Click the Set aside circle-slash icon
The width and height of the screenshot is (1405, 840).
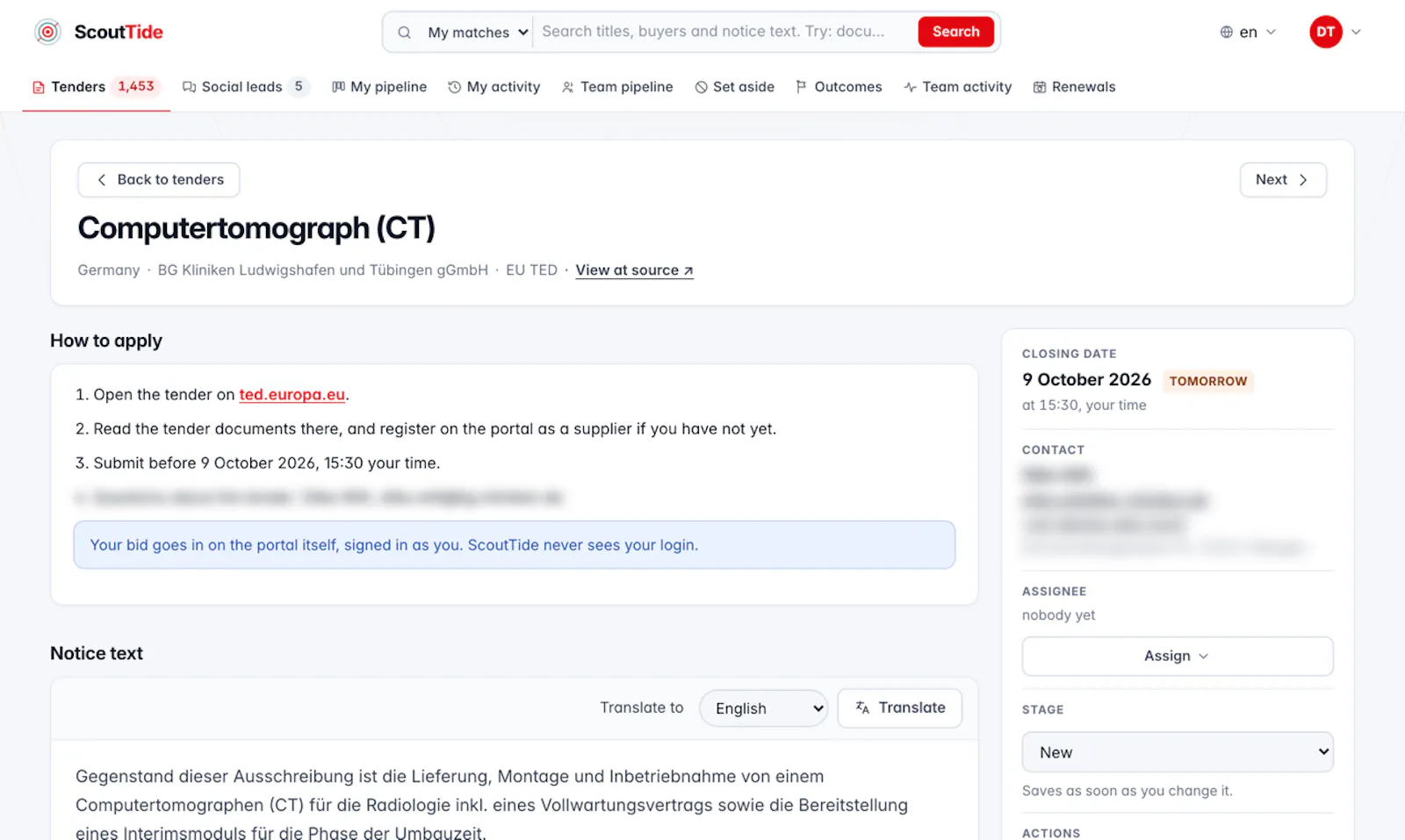[701, 87]
